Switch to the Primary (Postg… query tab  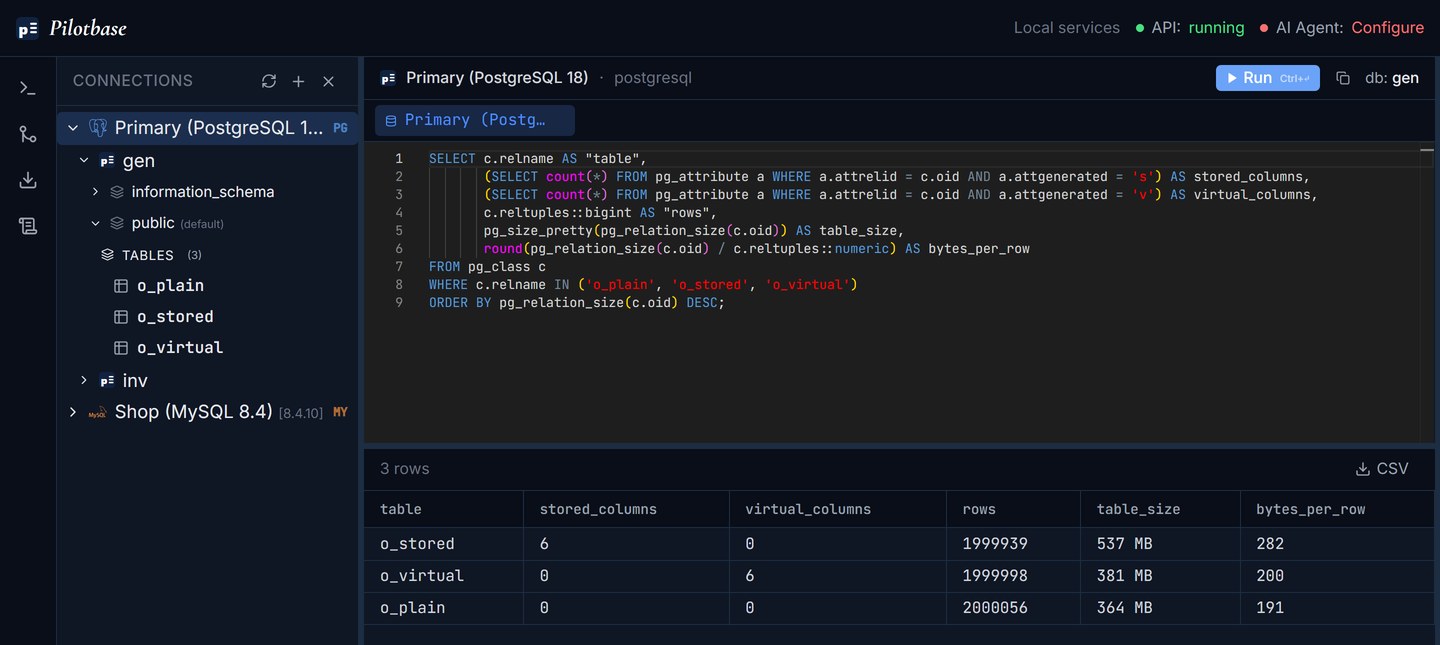pos(475,120)
